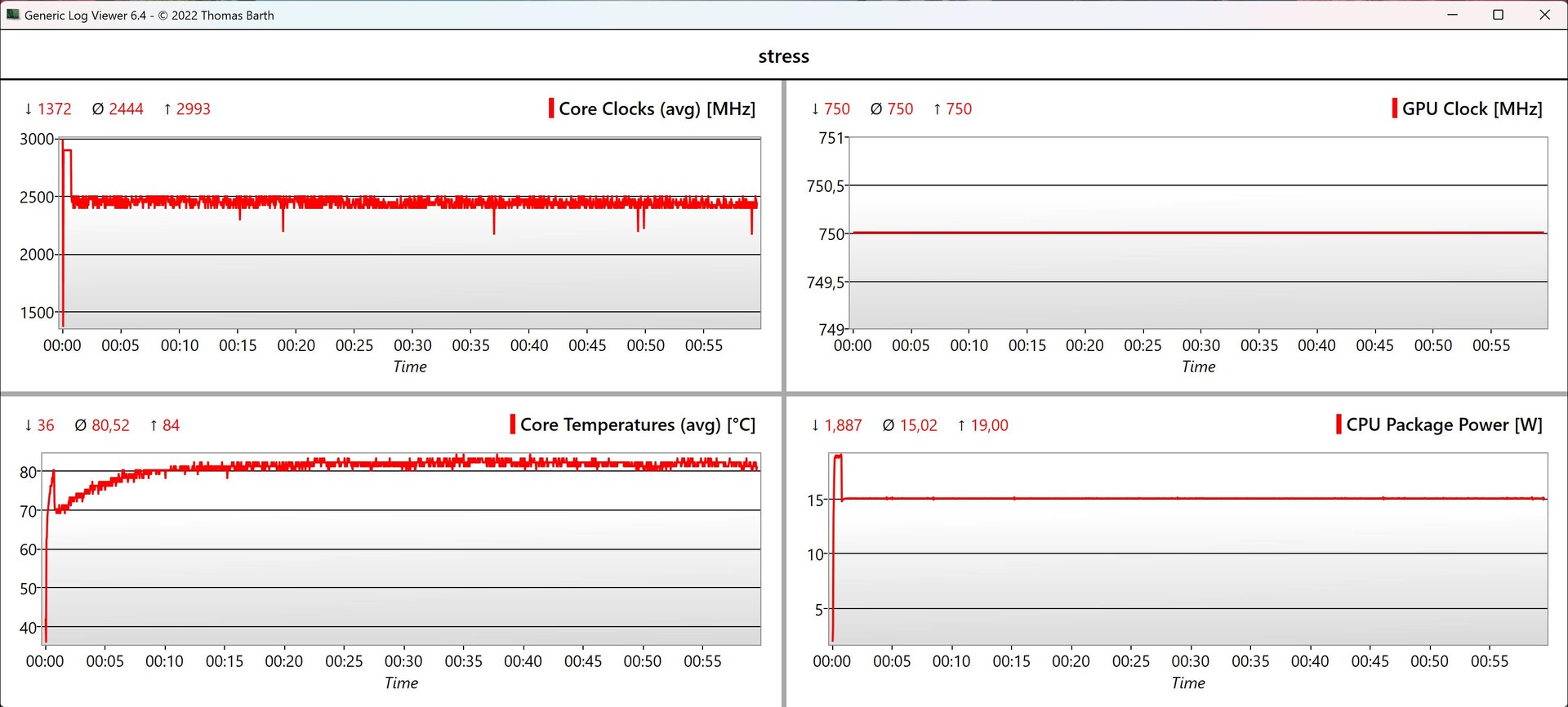
Task: Click the Core Clocks minimum value 1372
Action: tap(54, 109)
